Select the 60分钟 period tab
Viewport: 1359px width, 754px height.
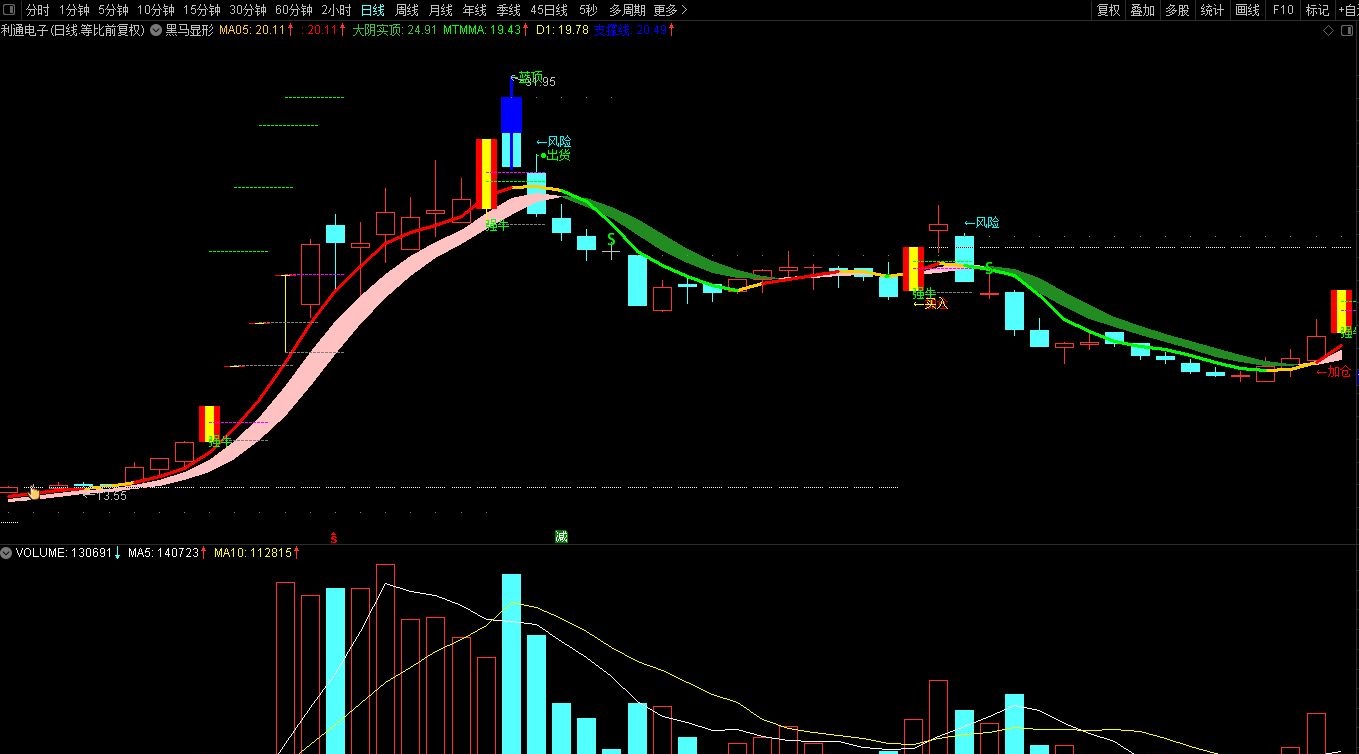pos(293,10)
